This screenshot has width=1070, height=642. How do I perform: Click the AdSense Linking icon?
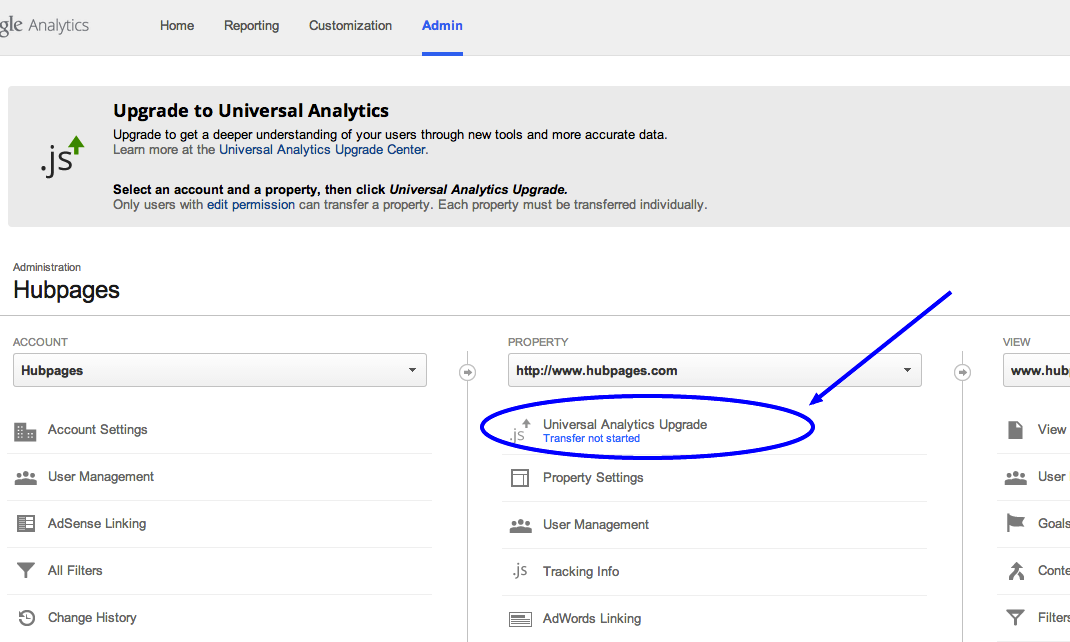point(25,524)
